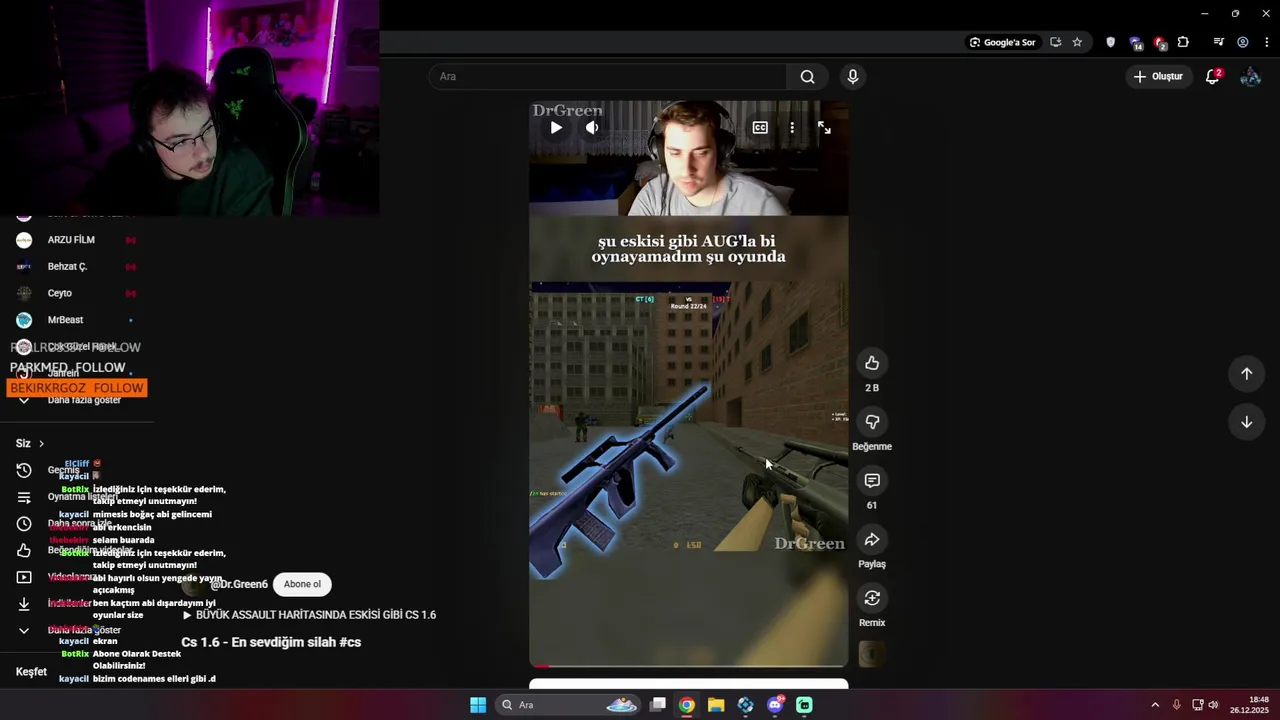Open the sound thumbnail under Remix
This screenshot has width=1280, height=720.
click(872, 654)
